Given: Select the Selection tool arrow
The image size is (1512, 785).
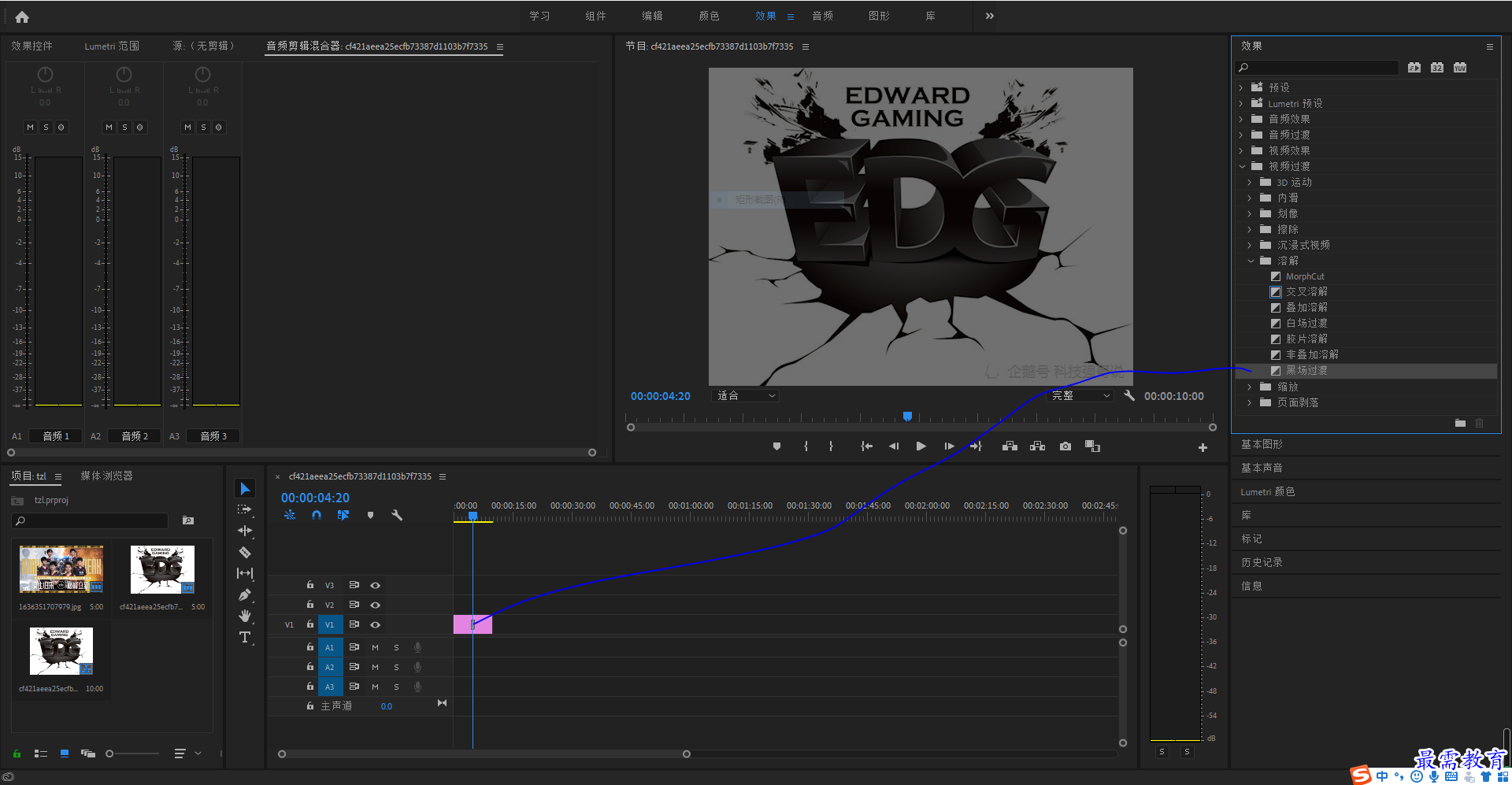Looking at the screenshot, I should pos(245,489).
